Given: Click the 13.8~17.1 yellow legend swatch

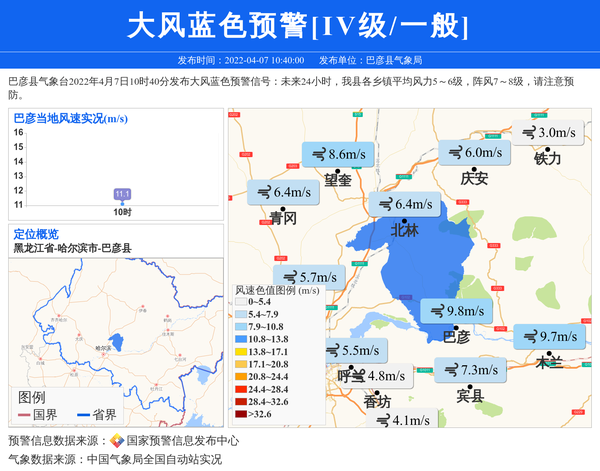Looking at the screenshot, I should (x=241, y=352).
